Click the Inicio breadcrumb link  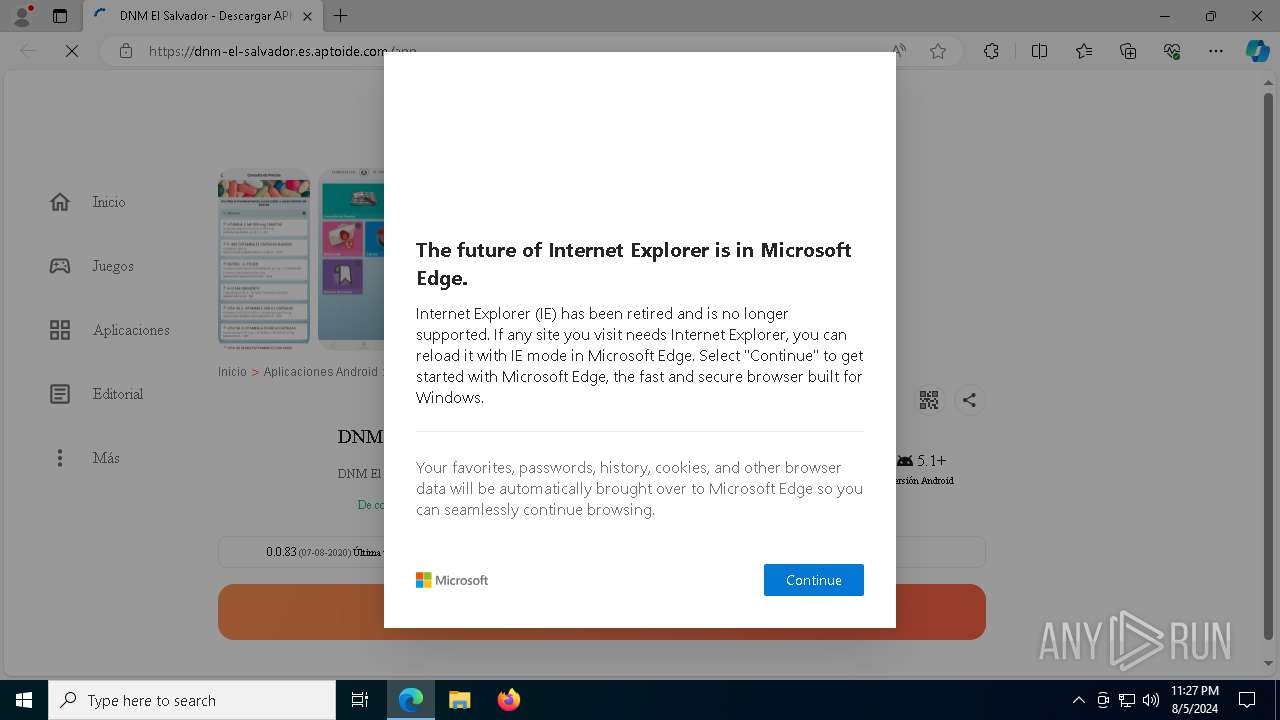click(x=232, y=372)
